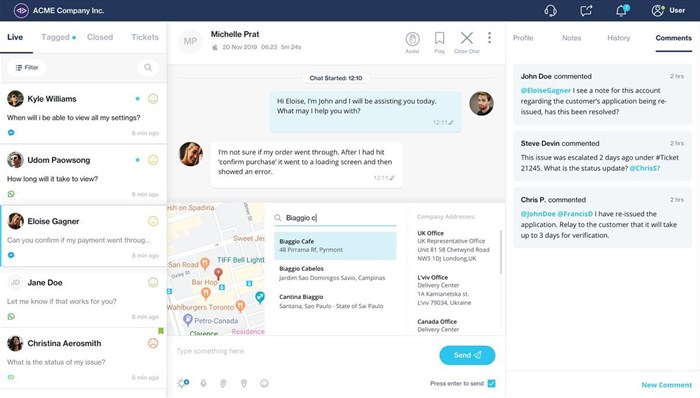The width and height of the screenshot is (700, 398).
Task: Click the agent John avatar photo
Action: 481,104
